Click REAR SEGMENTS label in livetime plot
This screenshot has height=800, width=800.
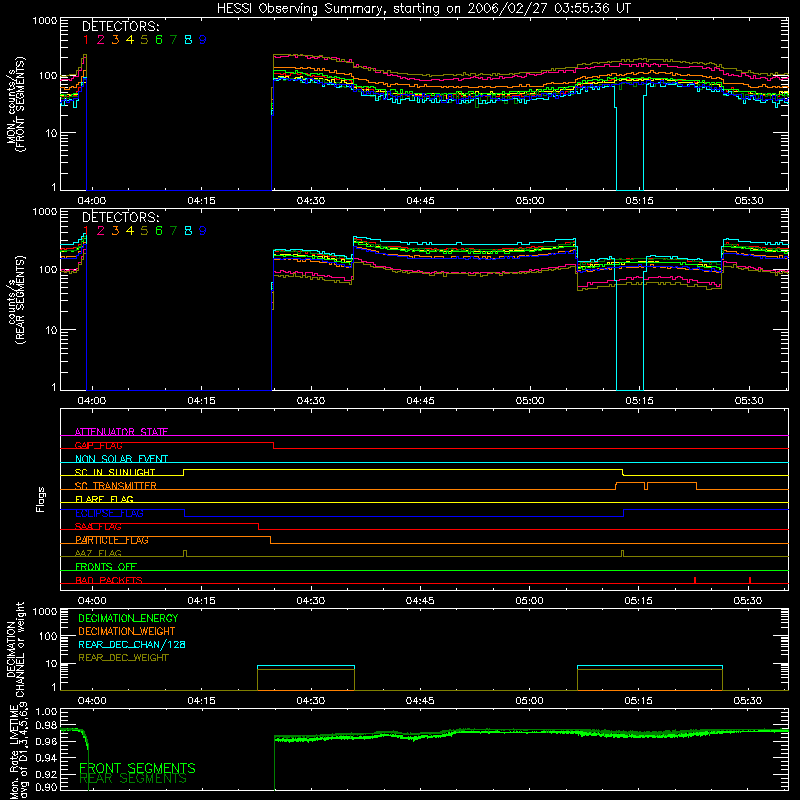133,779
